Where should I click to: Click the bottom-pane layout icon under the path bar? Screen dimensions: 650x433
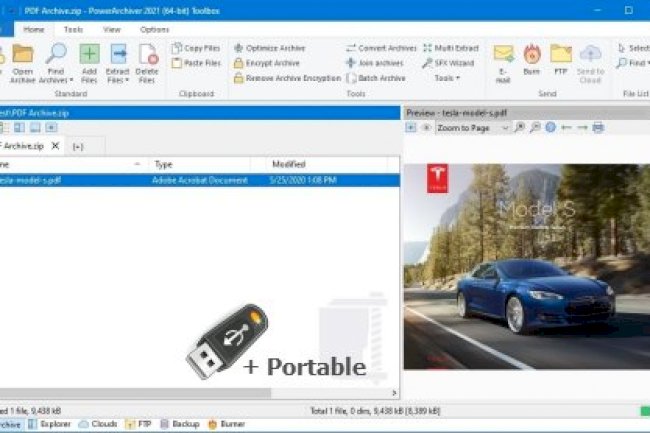click(35, 128)
